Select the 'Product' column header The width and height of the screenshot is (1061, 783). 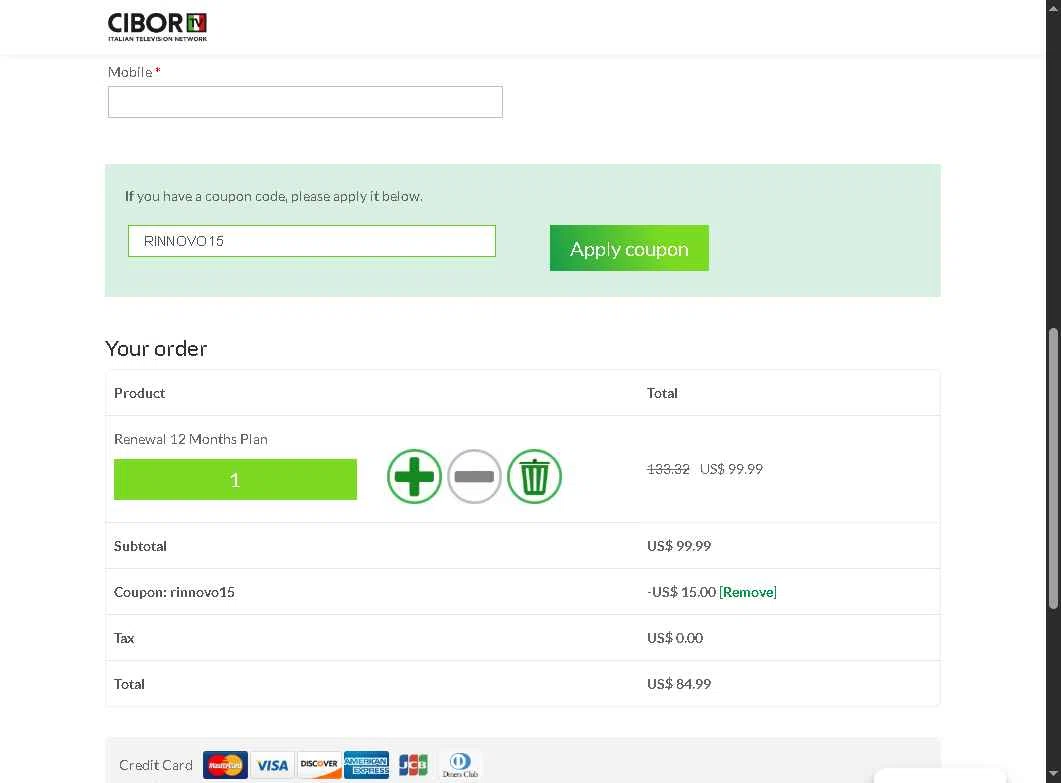[139, 393]
